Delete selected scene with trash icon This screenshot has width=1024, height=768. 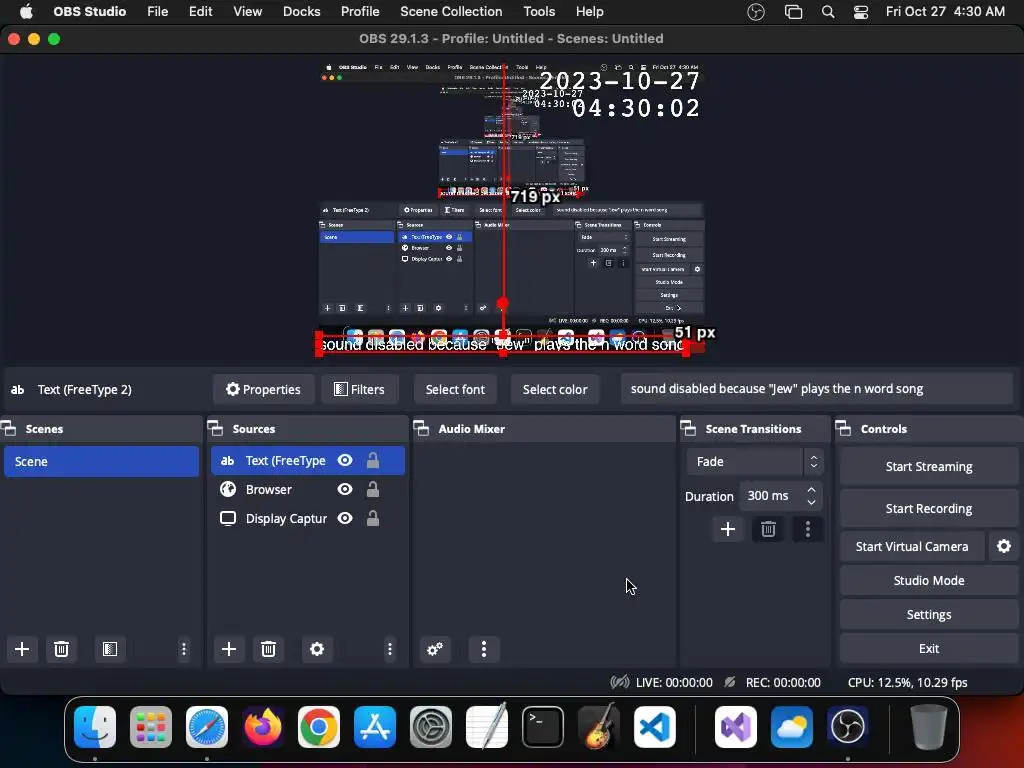pyautogui.click(x=61, y=649)
